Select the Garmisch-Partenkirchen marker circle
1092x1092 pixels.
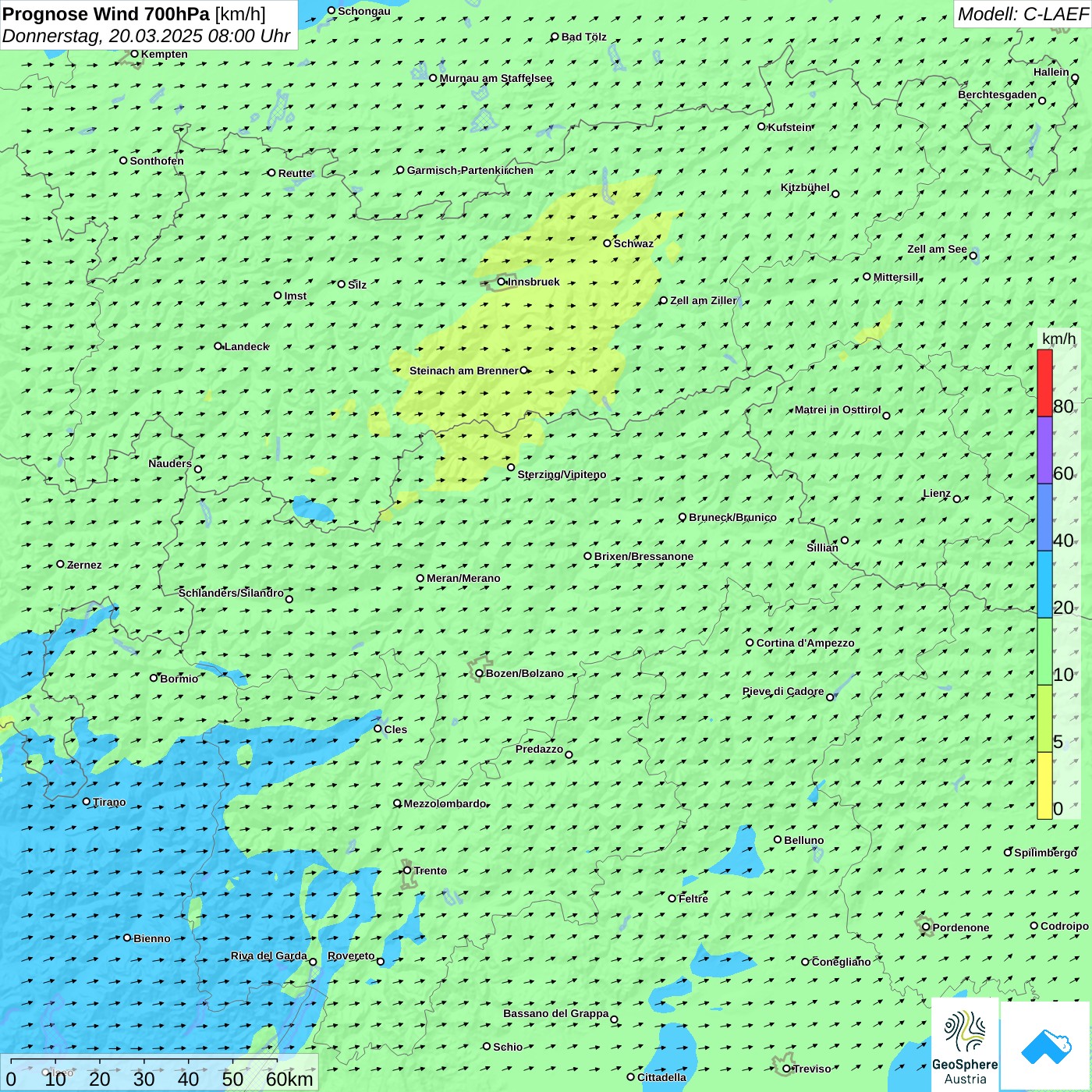(x=400, y=170)
